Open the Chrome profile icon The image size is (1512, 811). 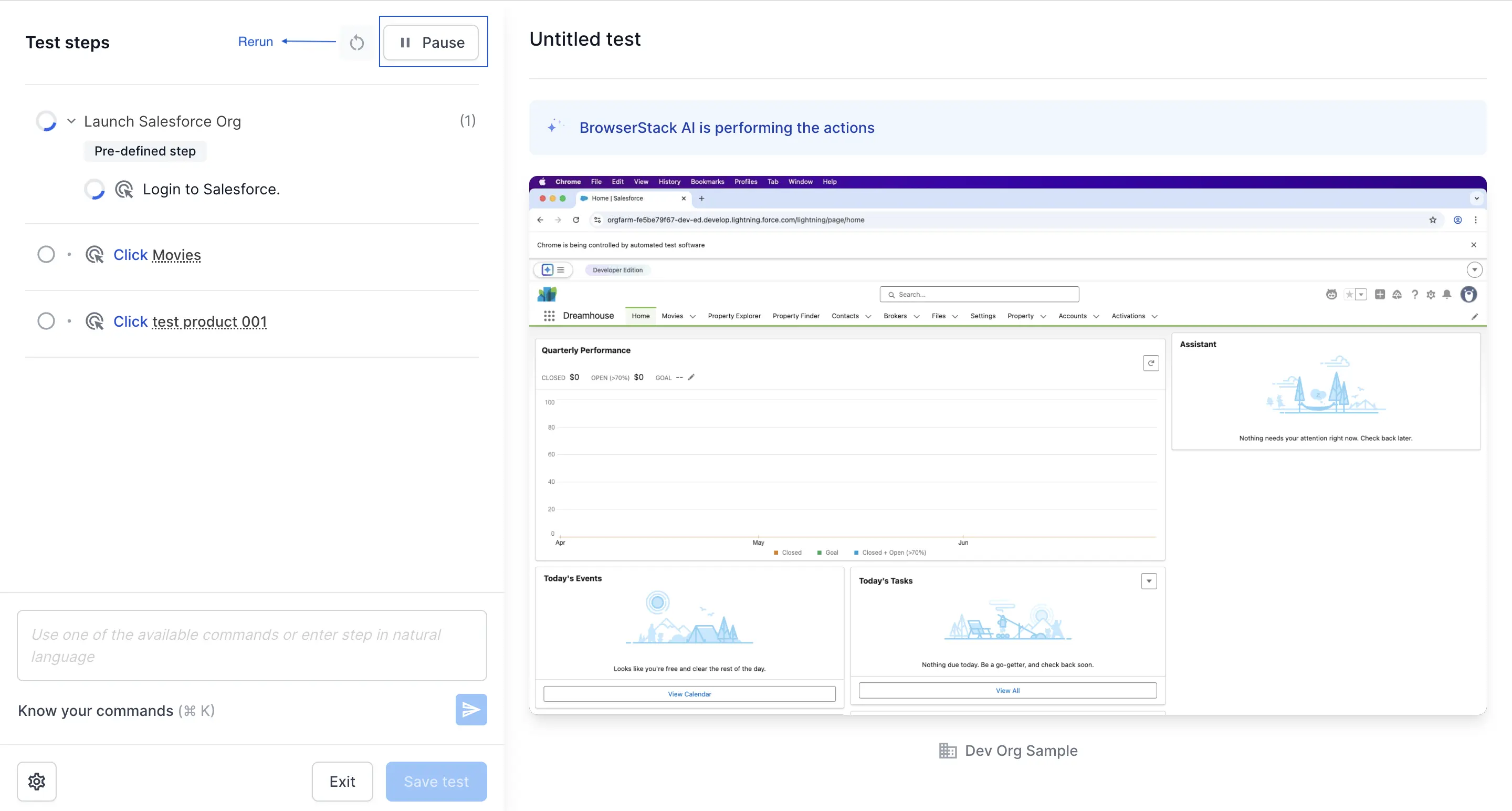pyautogui.click(x=1457, y=220)
